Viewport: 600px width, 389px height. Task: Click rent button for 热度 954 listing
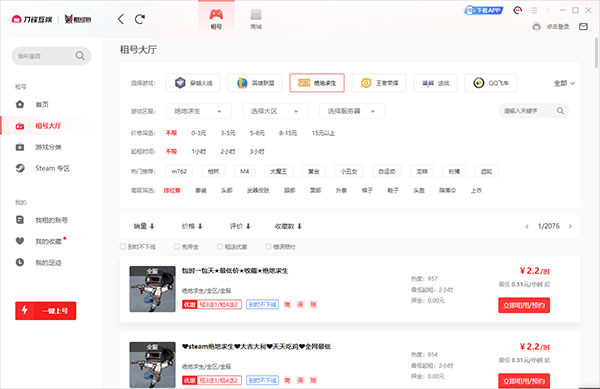[x=524, y=381]
